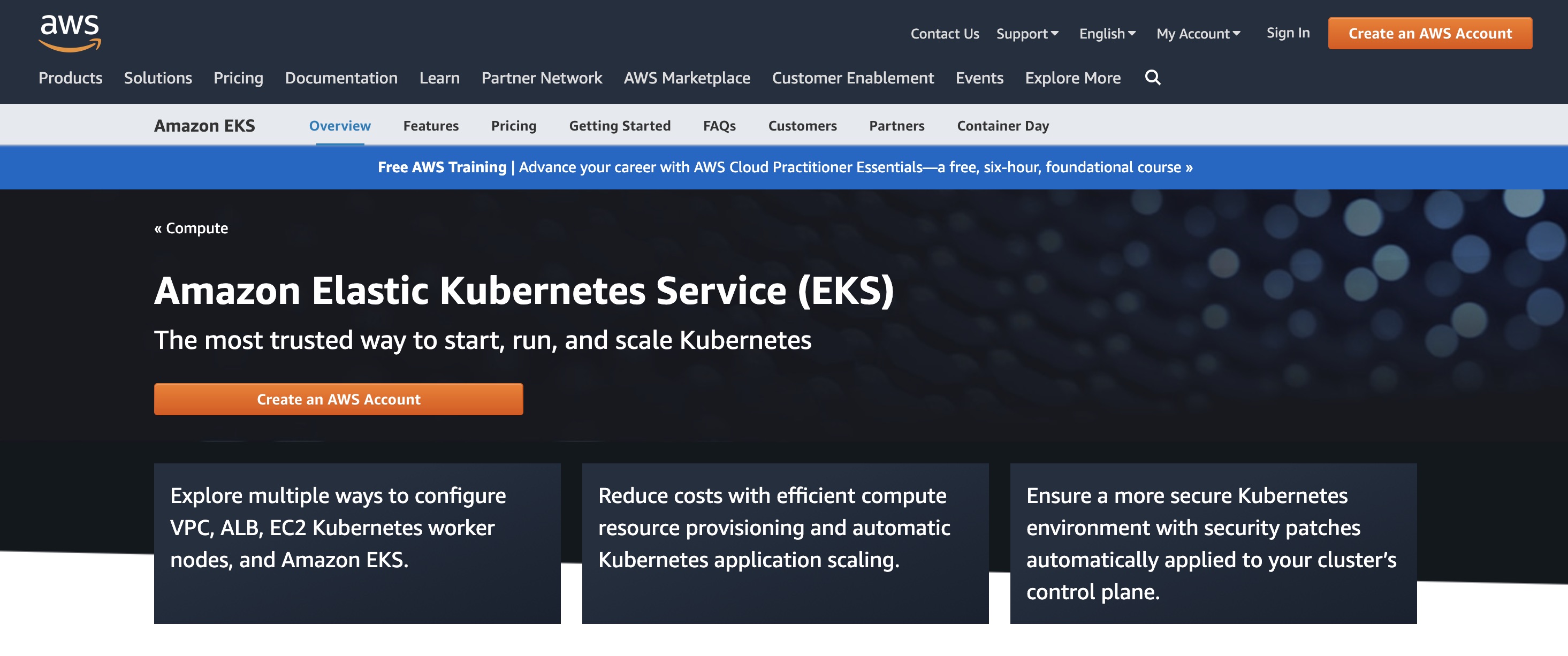Go back to « Compute breadcrumb
The height and width of the screenshot is (656, 1568).
click(191, 227)
